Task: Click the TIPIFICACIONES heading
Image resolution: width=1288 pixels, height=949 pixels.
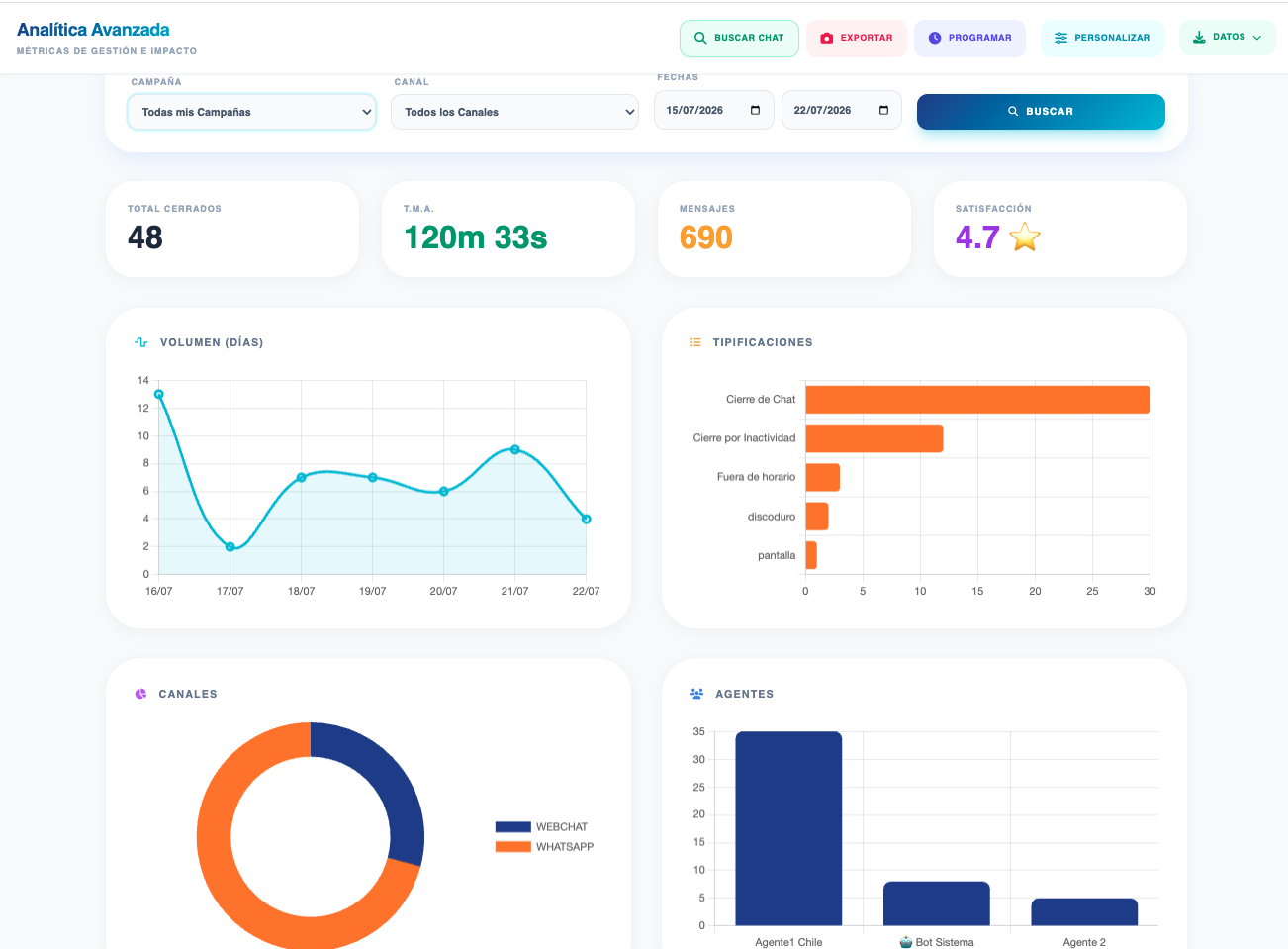Action: tap(763, 342)
